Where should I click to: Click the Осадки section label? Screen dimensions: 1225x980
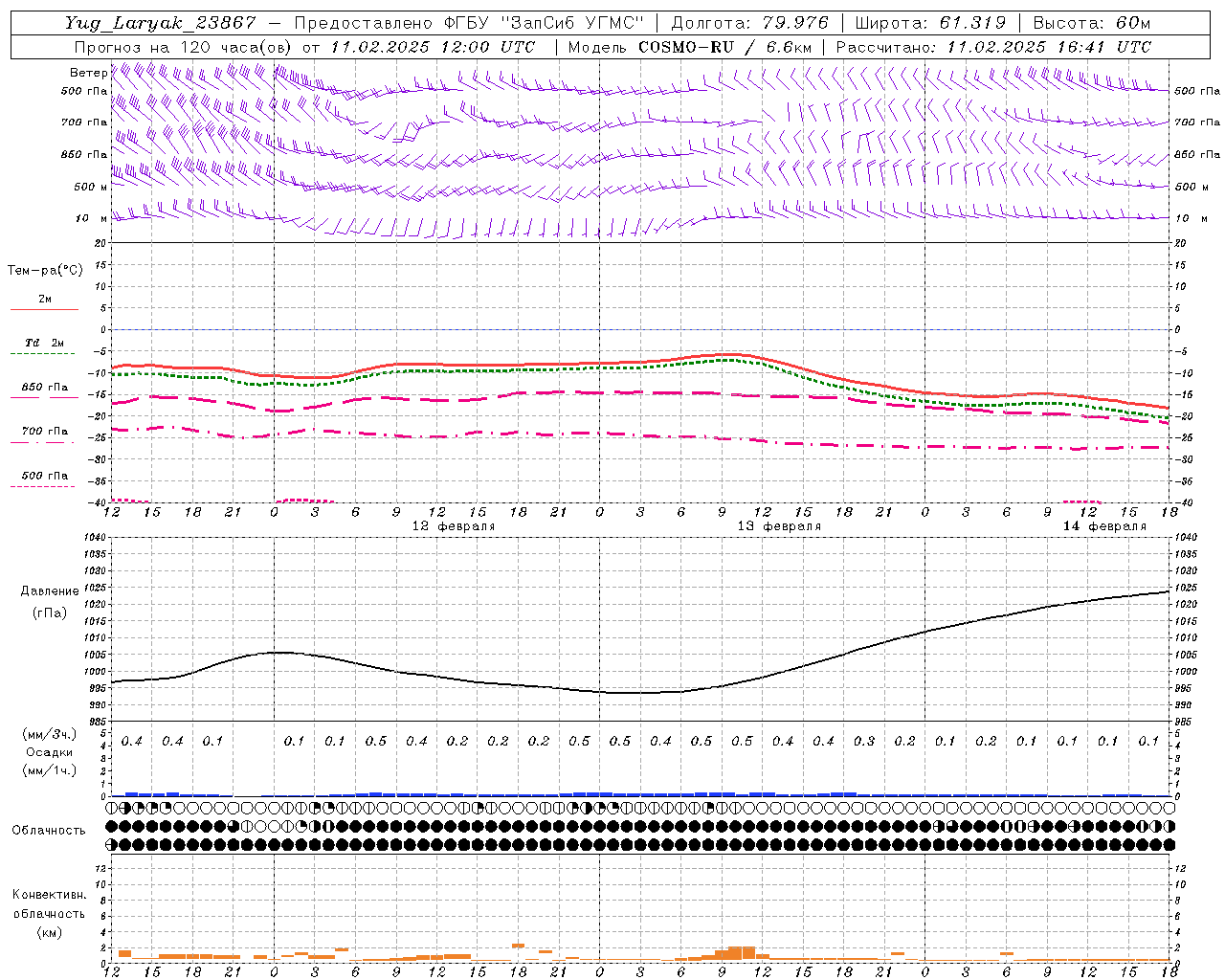[x=50, y=752]
